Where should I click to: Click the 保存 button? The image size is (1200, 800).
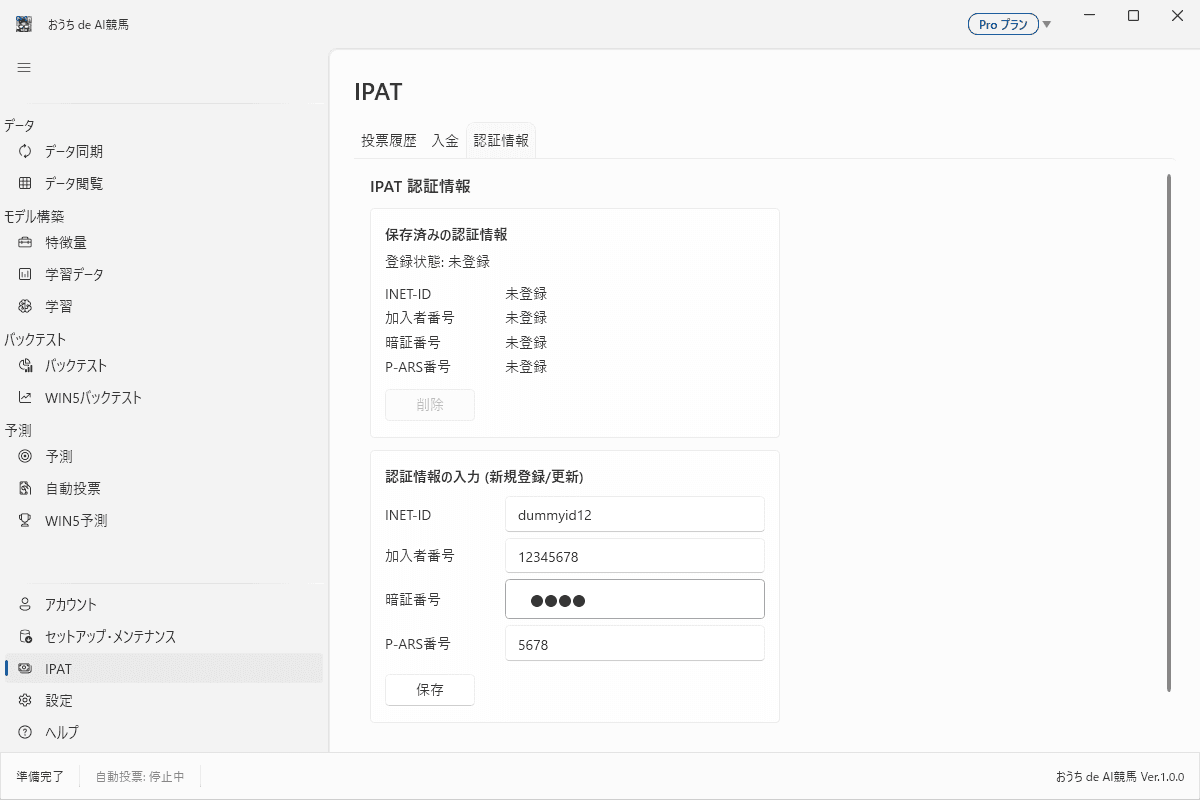[430, 690]
